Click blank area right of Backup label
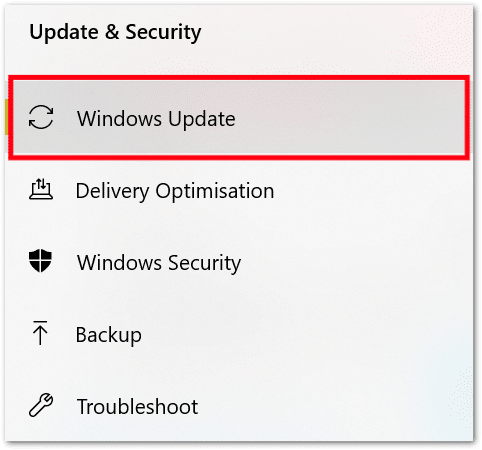The height and width of the screenshot is (450, 482). pos(305,335)
